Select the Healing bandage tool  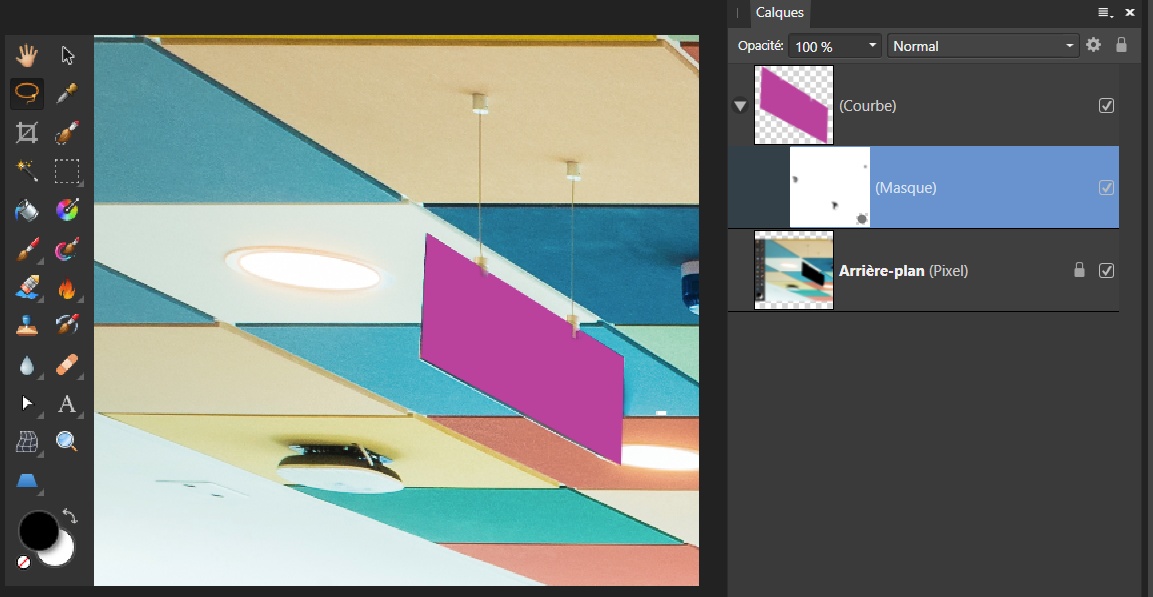[x=67, y=365]
